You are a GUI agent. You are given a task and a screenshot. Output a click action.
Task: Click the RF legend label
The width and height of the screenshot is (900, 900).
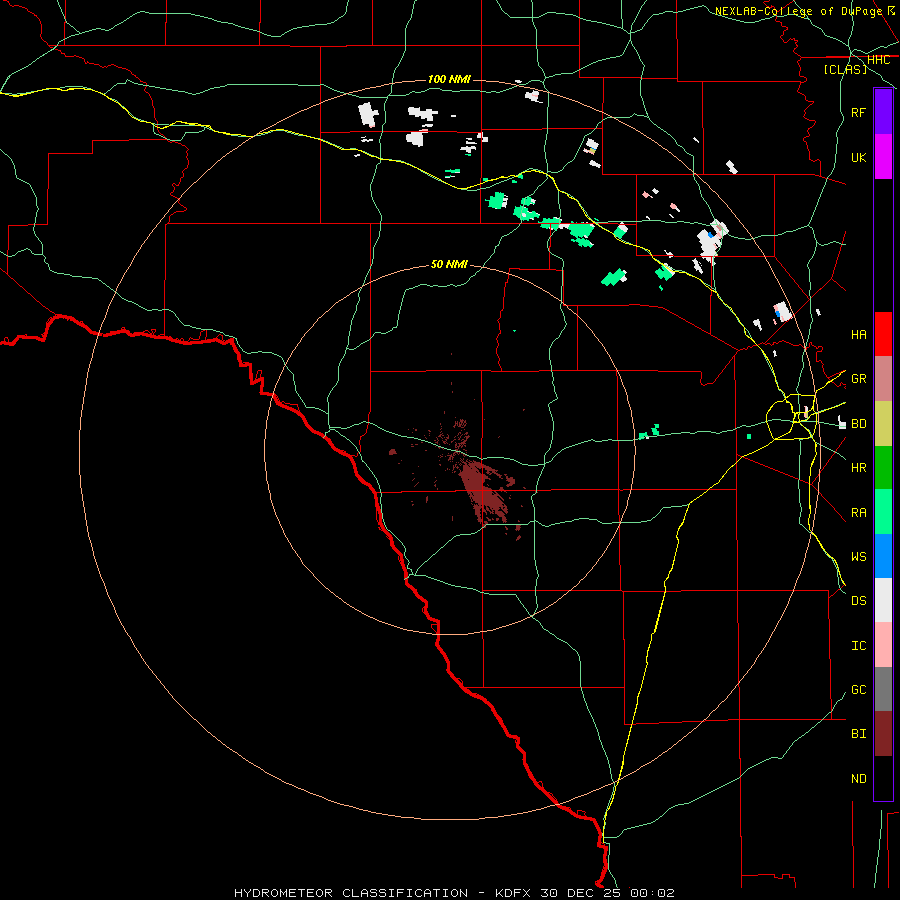[x=858, y=112]
